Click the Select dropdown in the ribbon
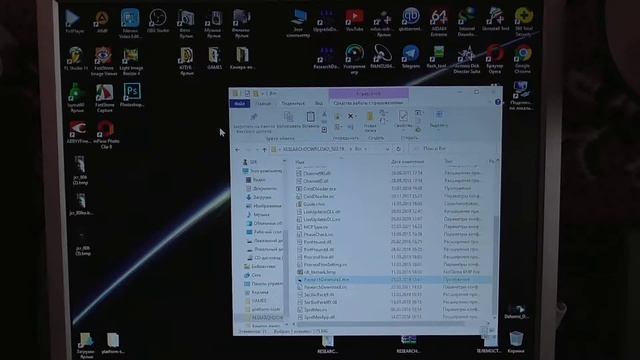 tap(439, 120)
